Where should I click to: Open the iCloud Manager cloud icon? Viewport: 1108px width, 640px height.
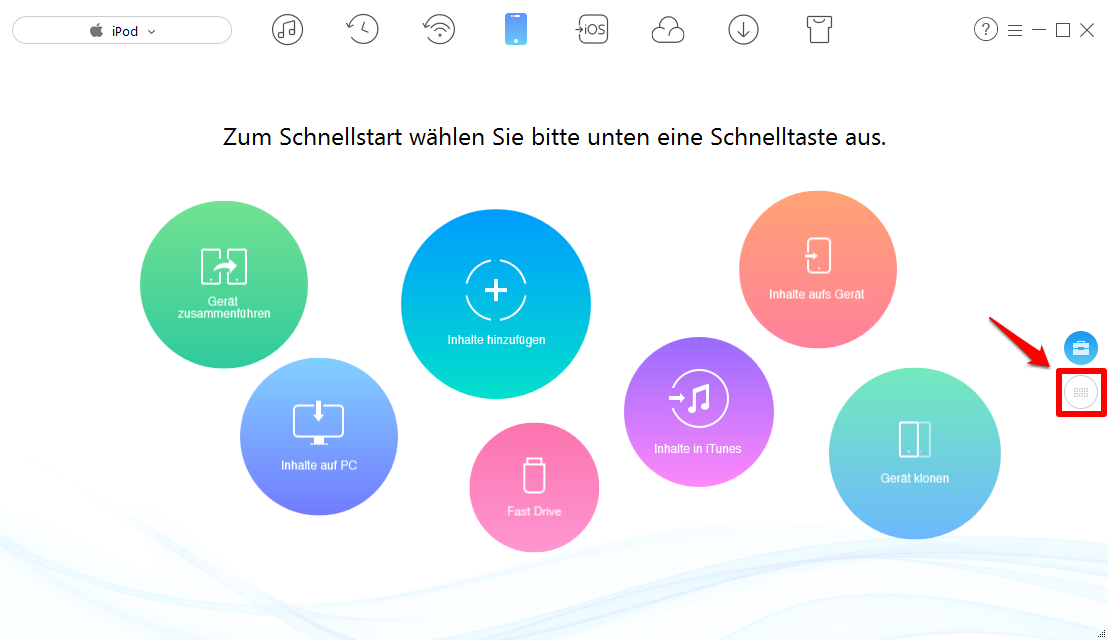pos(668,30)
